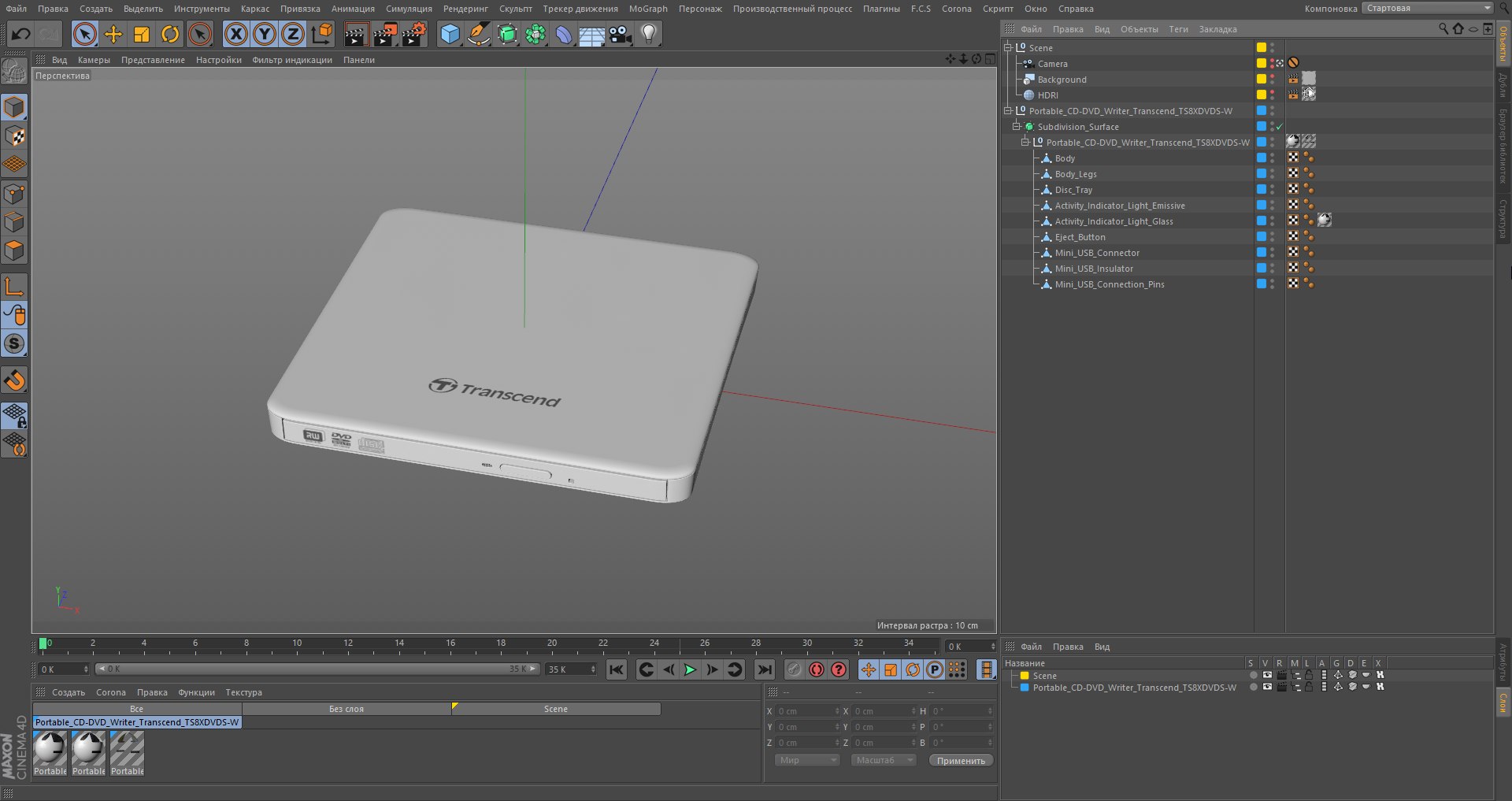Screen dimensions: 1512x801
Task: Add a Cube primitive object
Action: coord(450,34)
